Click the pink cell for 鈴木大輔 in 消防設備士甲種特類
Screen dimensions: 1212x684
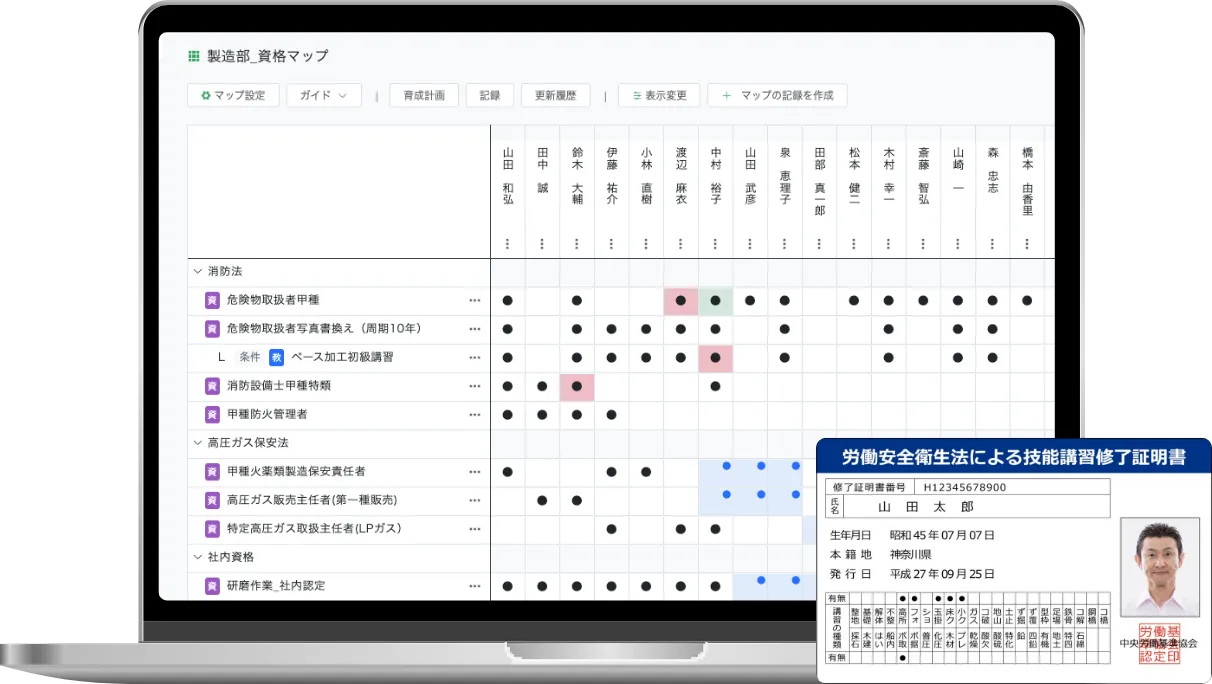pyautogui.click(x=577, y=386)
